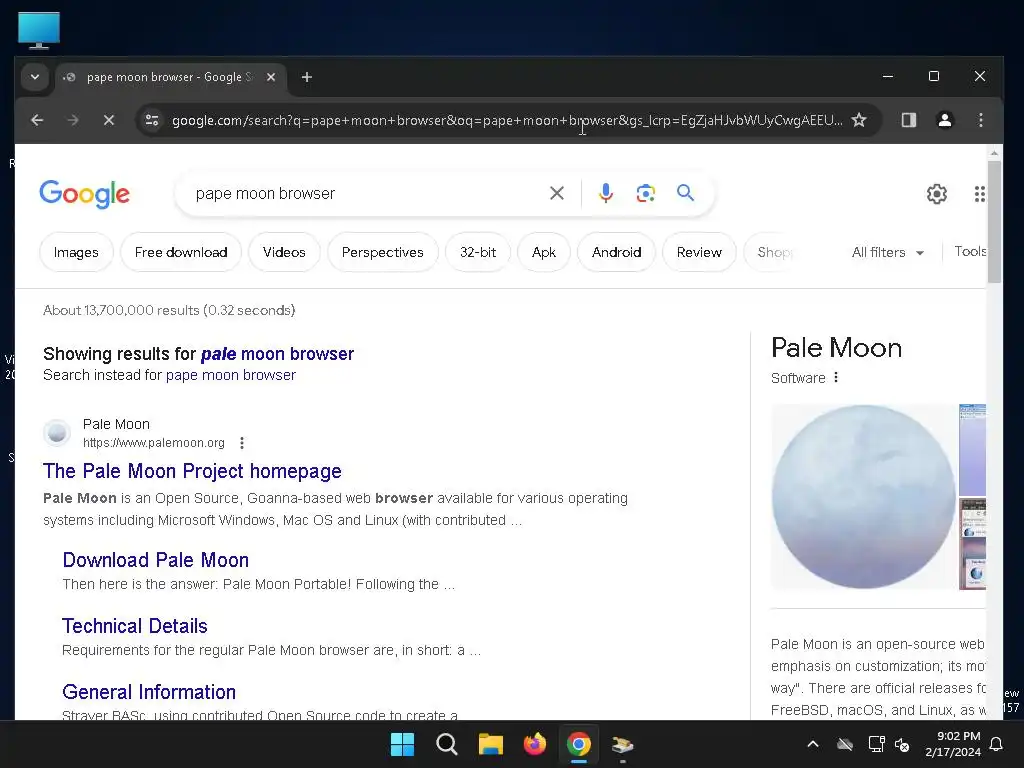Viewport: 1024px width, 768px height.
Task: Open the Chrome profile icon
Action: click(944, 120)
